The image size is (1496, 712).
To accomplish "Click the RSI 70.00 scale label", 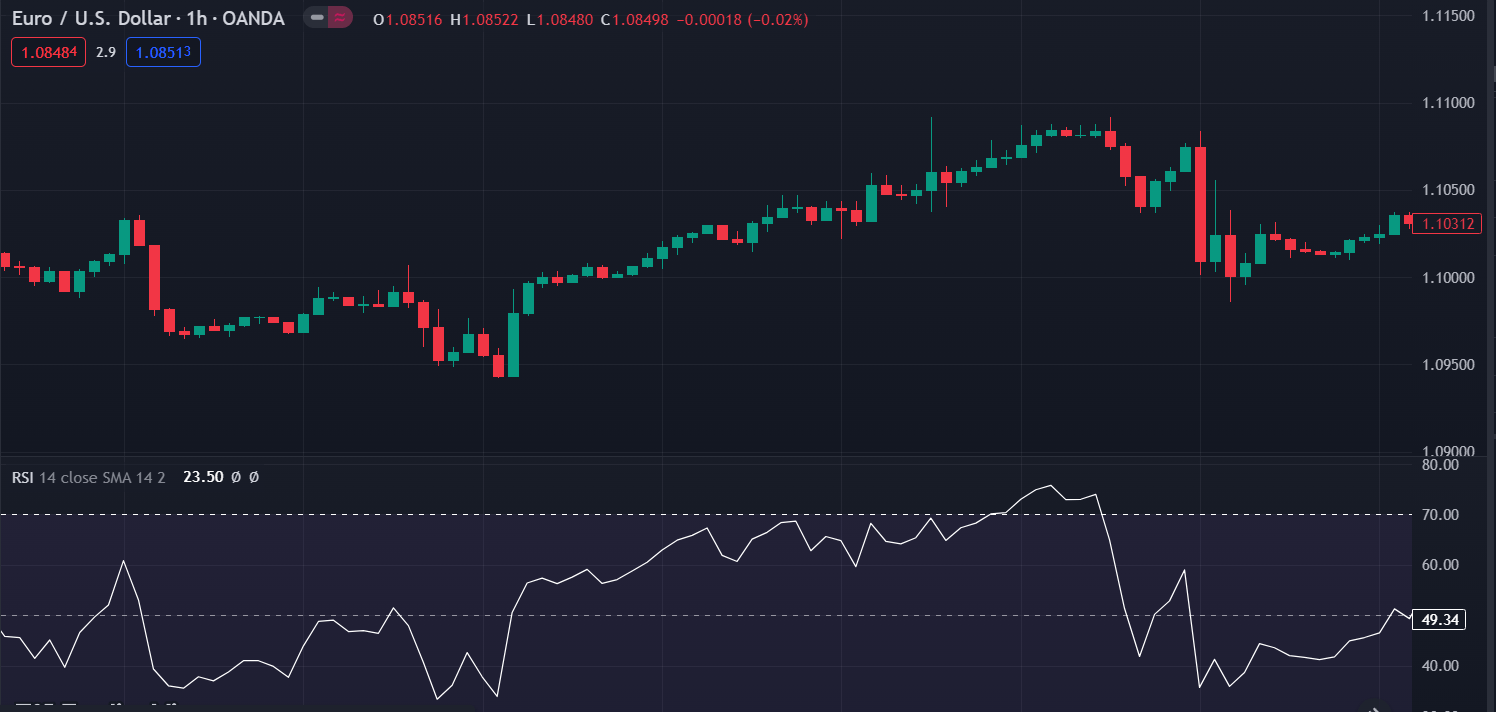I will pyautogui.click(x=1440, y=515).
